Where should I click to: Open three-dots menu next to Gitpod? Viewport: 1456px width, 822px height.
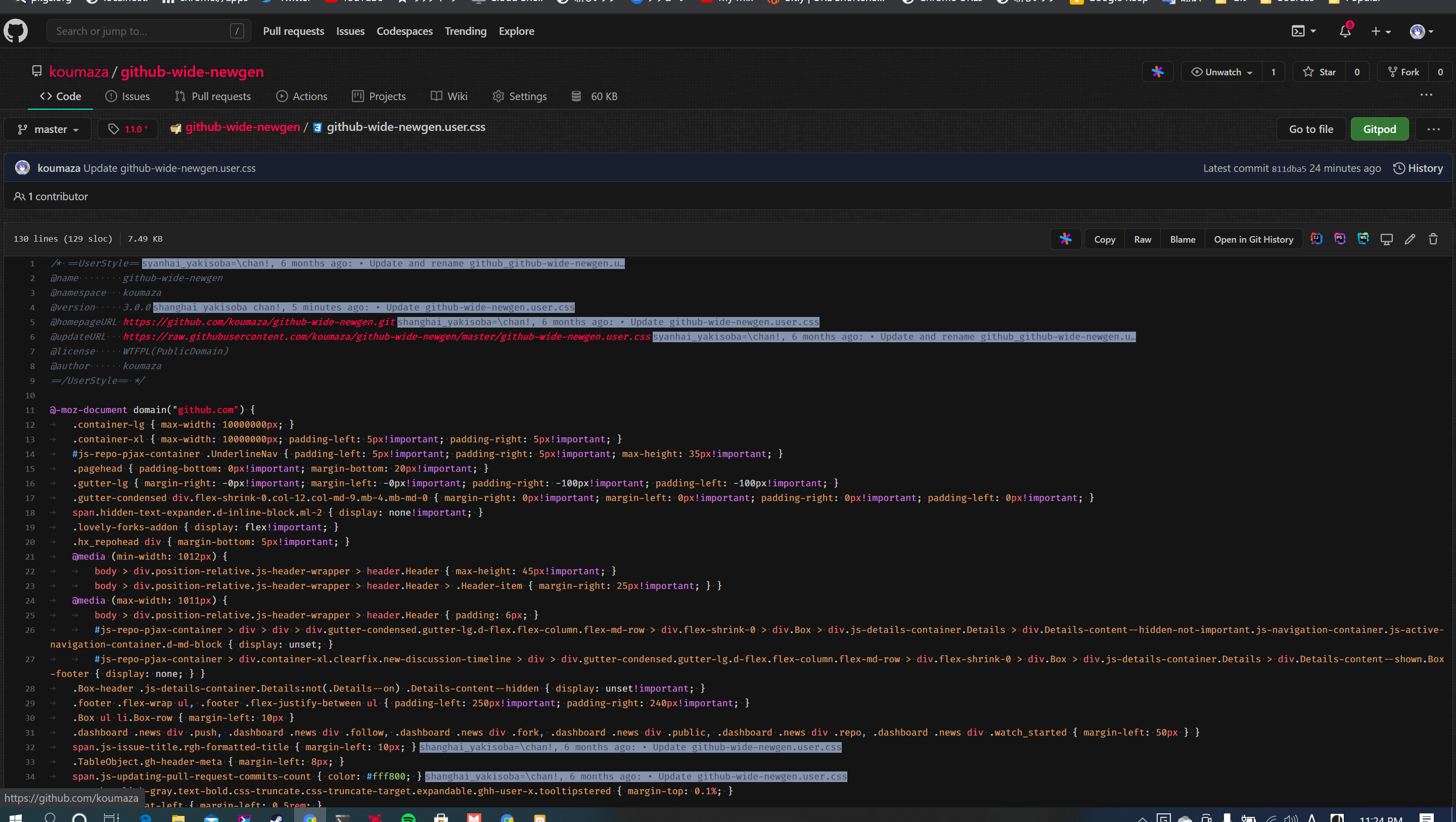tap(1433, 129)
